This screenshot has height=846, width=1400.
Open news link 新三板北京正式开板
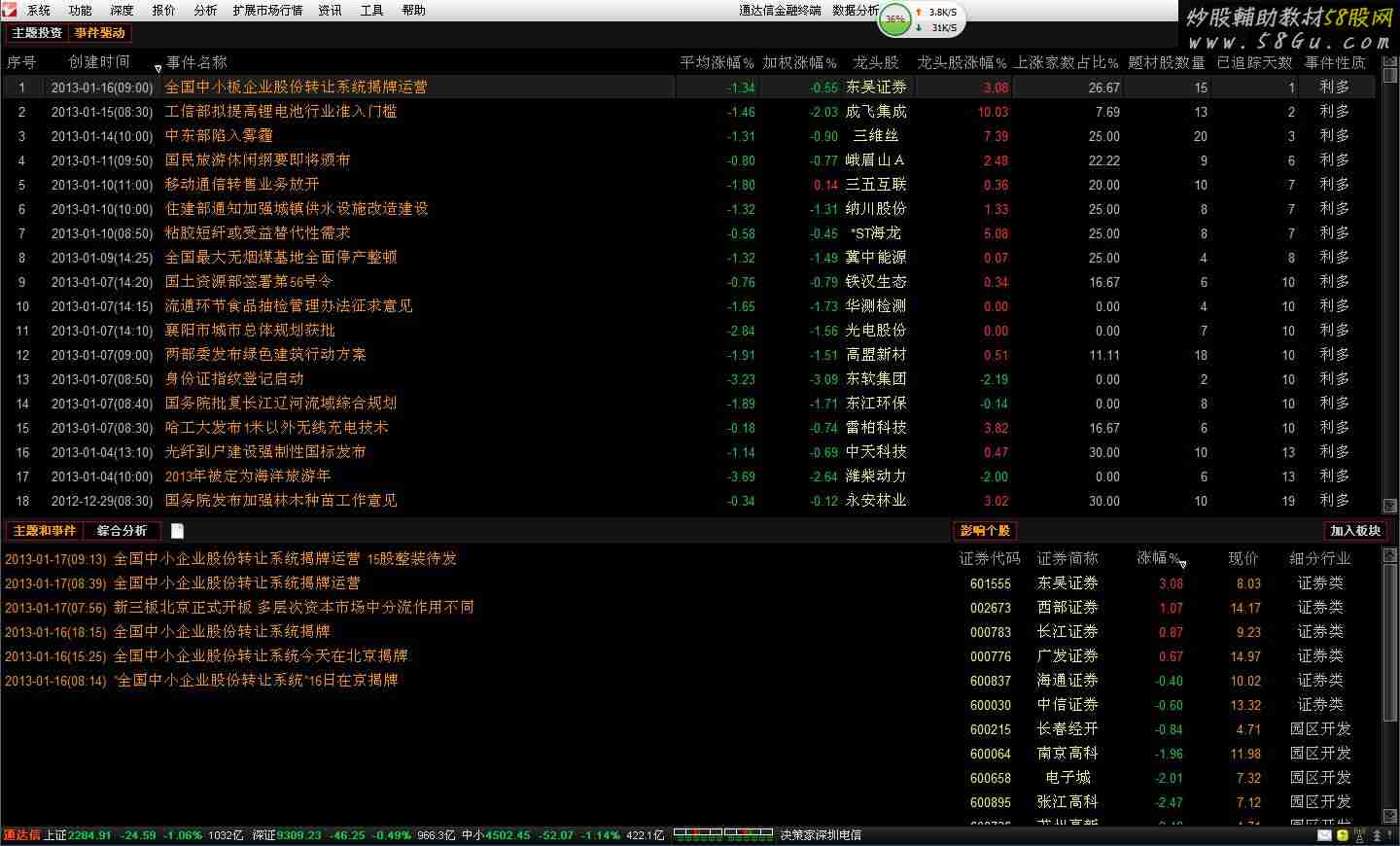[294, 607]
